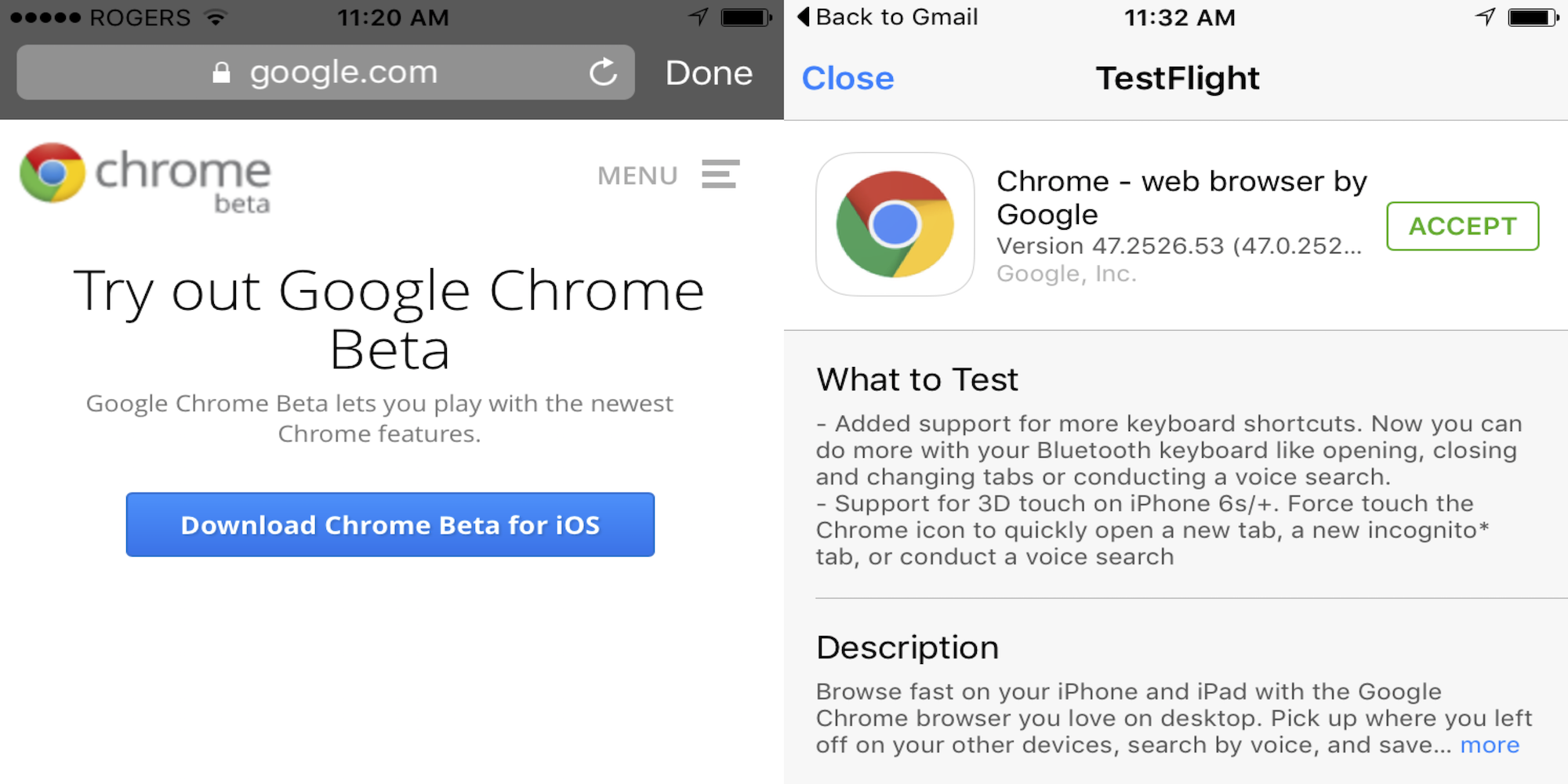Open the MENU item on the Chrome page

click(x=638, y=175)
